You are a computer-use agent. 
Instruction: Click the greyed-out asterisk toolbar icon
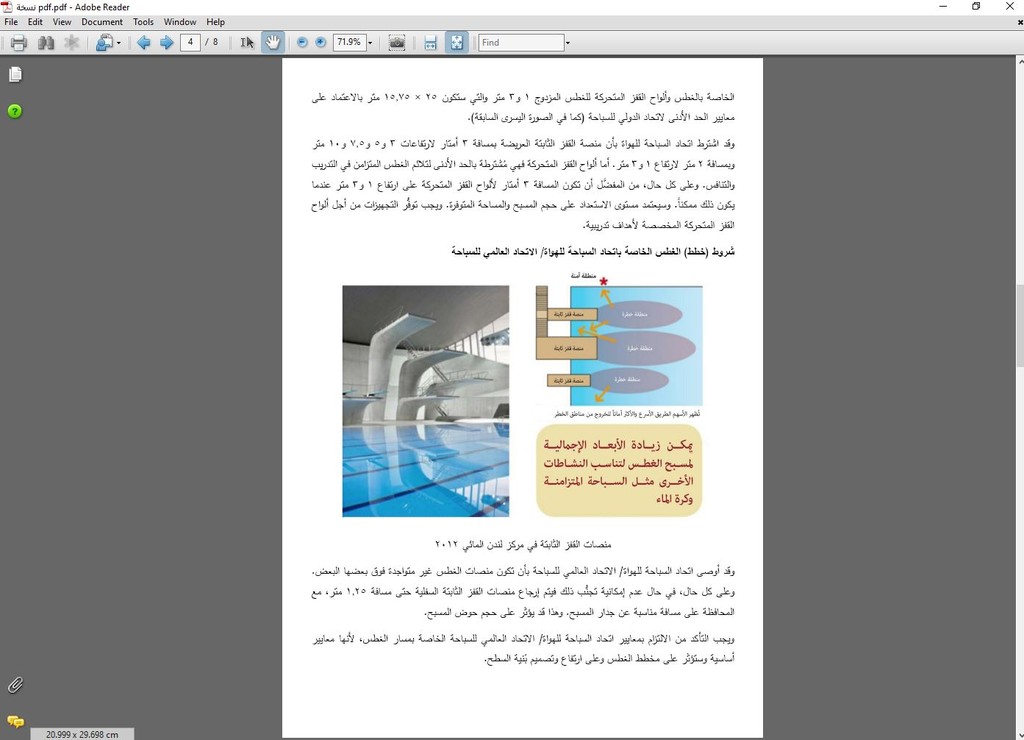pos(71,42)
